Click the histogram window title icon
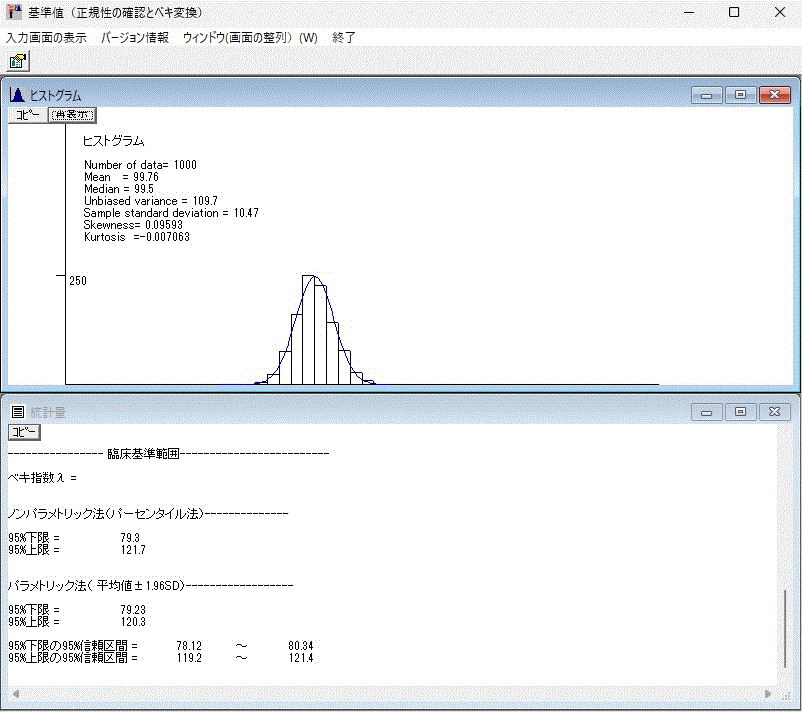The image size is (802, 712). click(x=17, y=95)
